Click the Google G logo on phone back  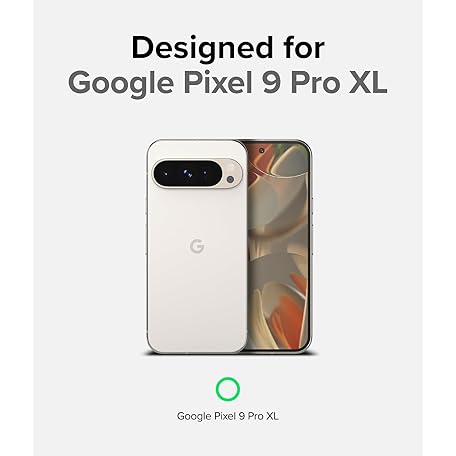197,246
